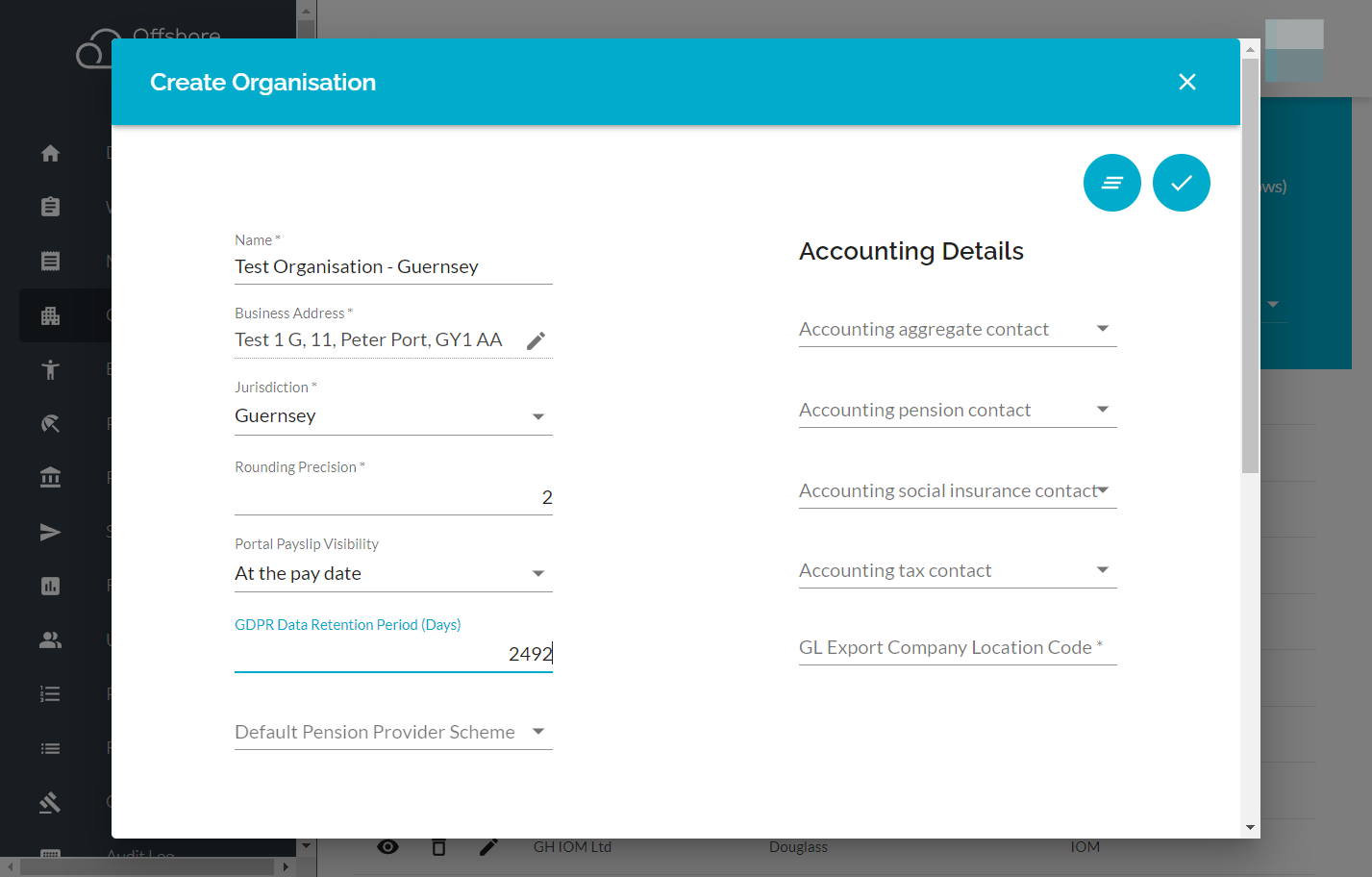Open Accounting social insurance contact dropdown
The width and height of the screenshot is (1372, 877).
coord(958,491)
